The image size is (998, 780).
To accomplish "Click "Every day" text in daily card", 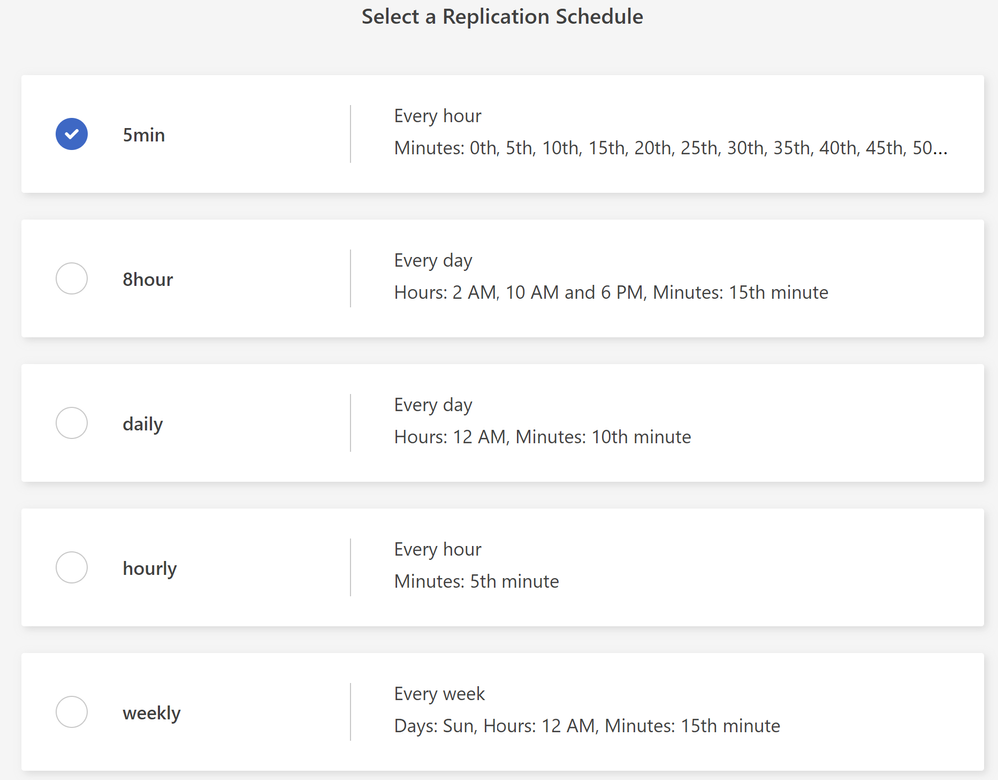I will (x=433, y=405).
